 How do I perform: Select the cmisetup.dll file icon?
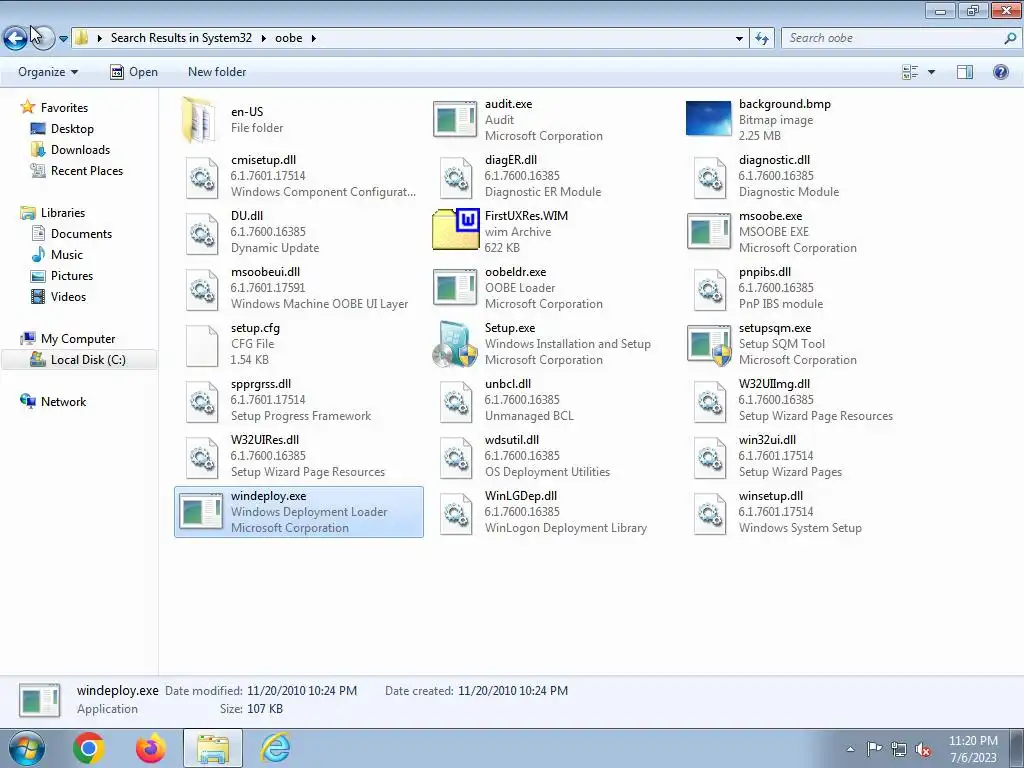click(x=202, y=178)
